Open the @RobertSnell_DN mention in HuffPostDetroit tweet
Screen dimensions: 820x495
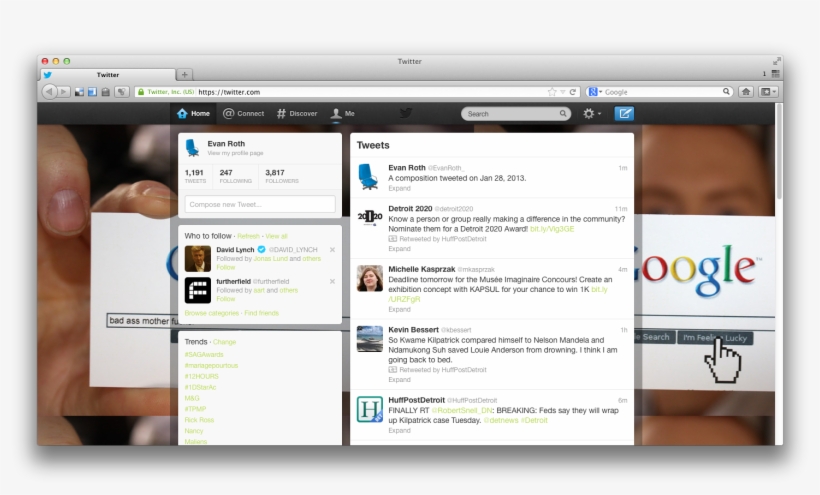click(462, 410)
